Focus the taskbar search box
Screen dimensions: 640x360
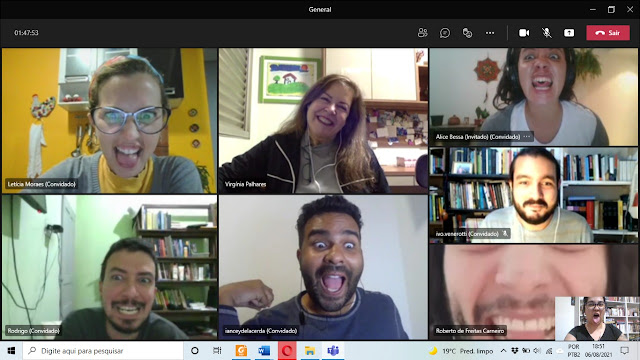tap(103, 351)
